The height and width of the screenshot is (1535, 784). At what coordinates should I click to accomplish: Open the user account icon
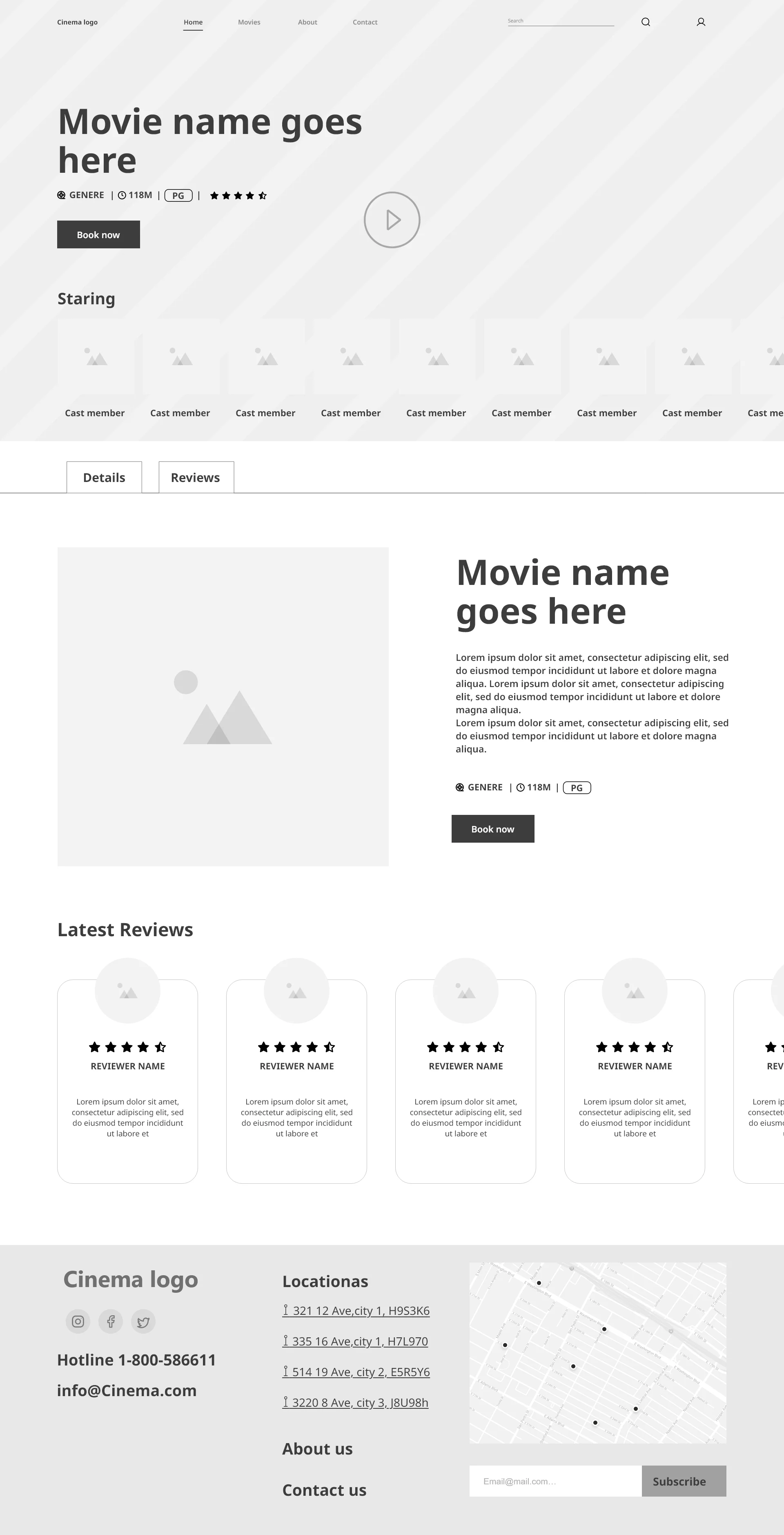[701, 22]
